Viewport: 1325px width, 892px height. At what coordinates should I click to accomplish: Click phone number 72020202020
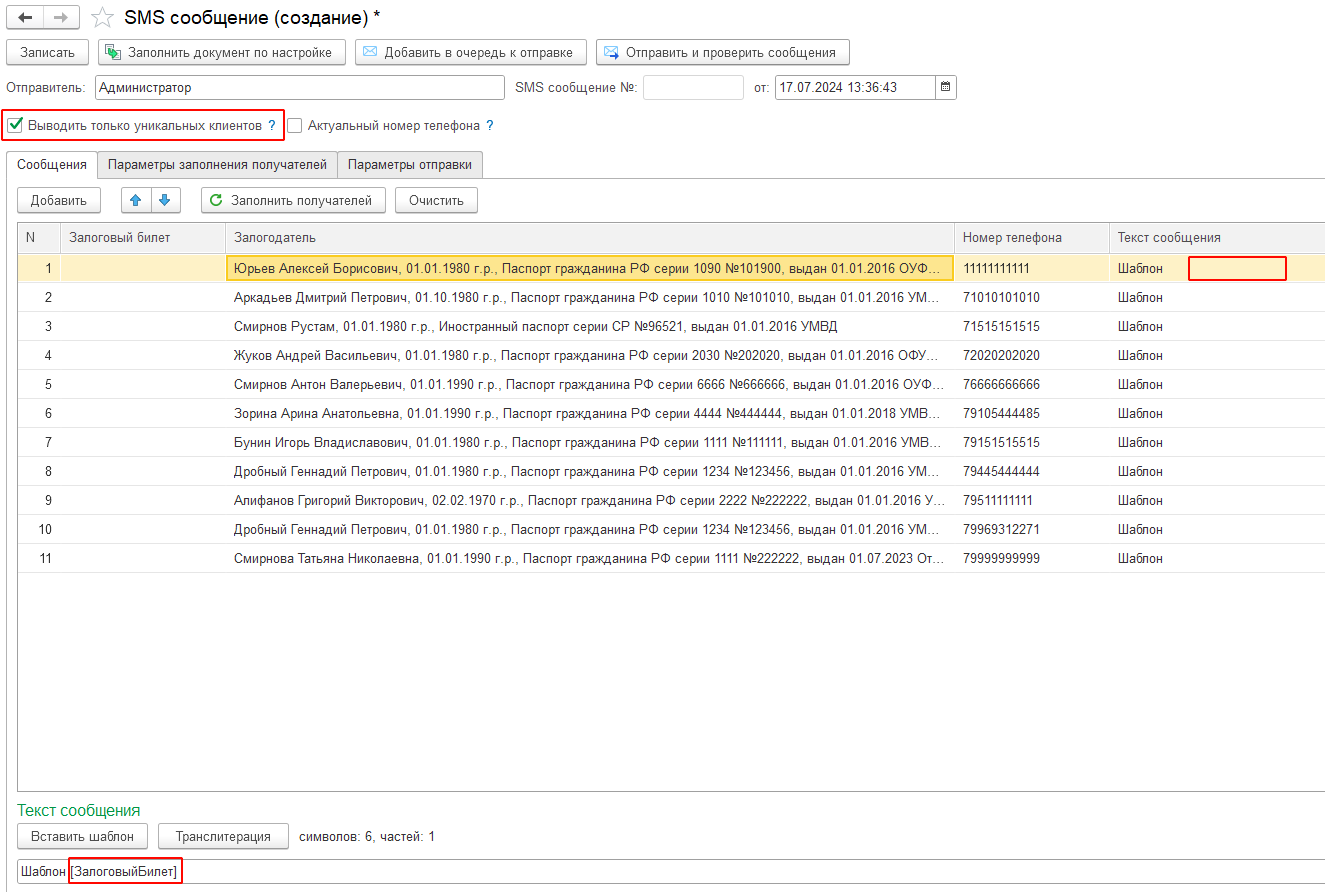tap(1001, 355)
